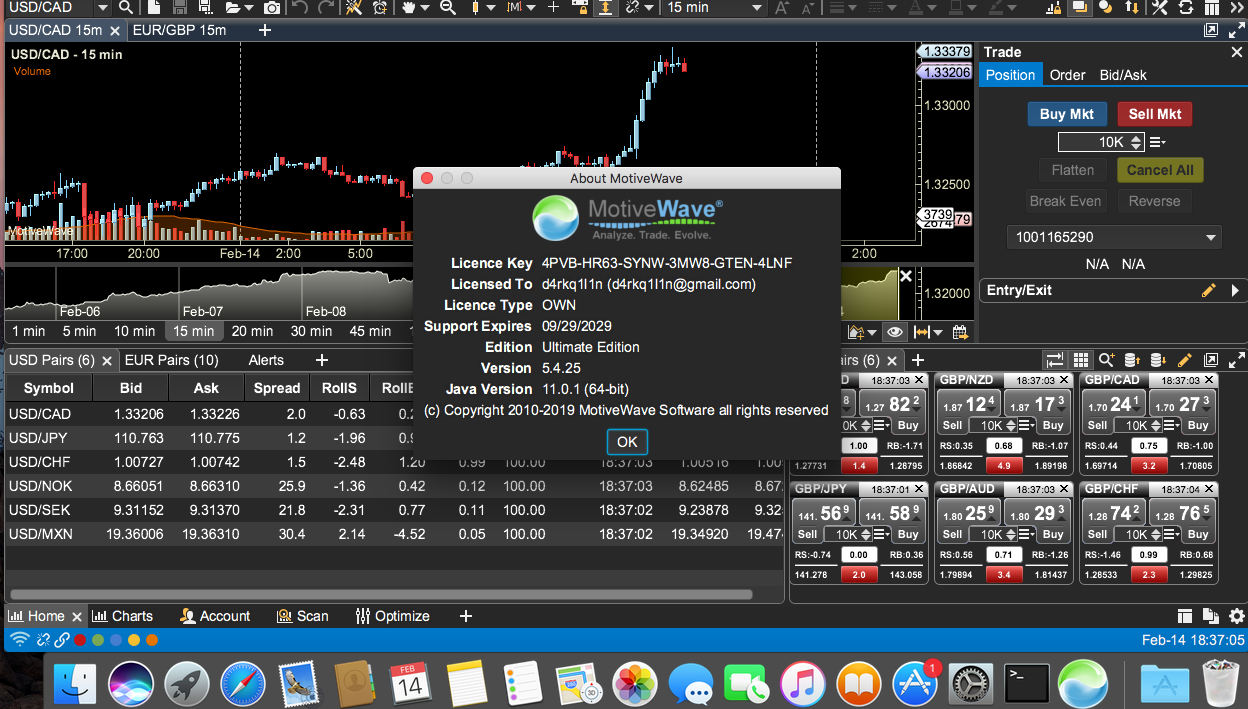
Task: Click Buy on the GBP/NZD tile
Action: point(1053,425)
